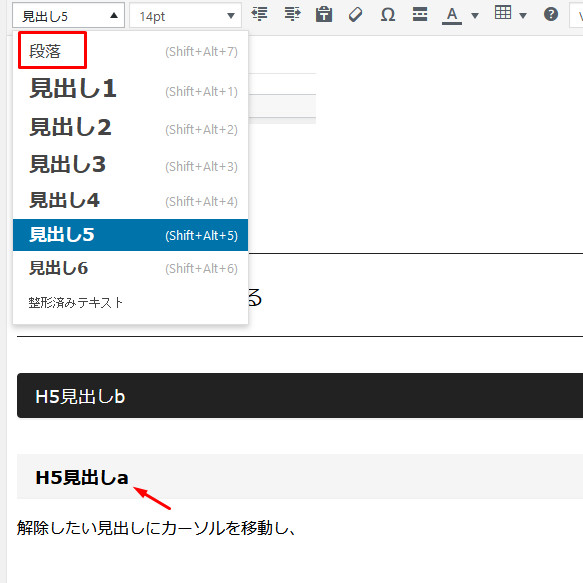Viewport: 583px width, 583px height.
Task: Click the indent (increase indent) icon
Action: point(293,15)
